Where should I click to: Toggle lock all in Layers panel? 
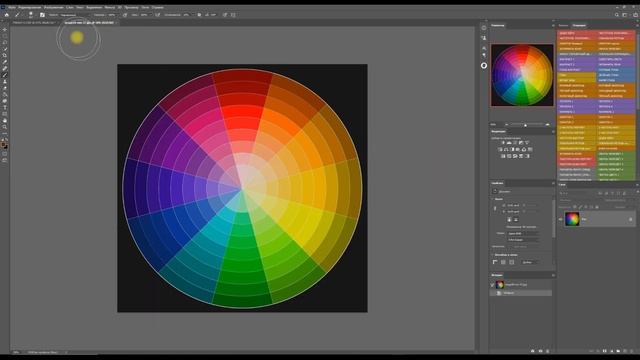pos(597,207)
